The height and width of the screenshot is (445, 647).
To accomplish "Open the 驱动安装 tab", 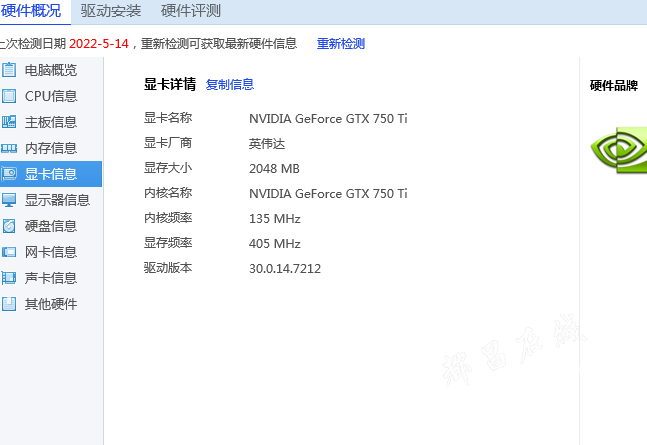I will pos(111,11).
